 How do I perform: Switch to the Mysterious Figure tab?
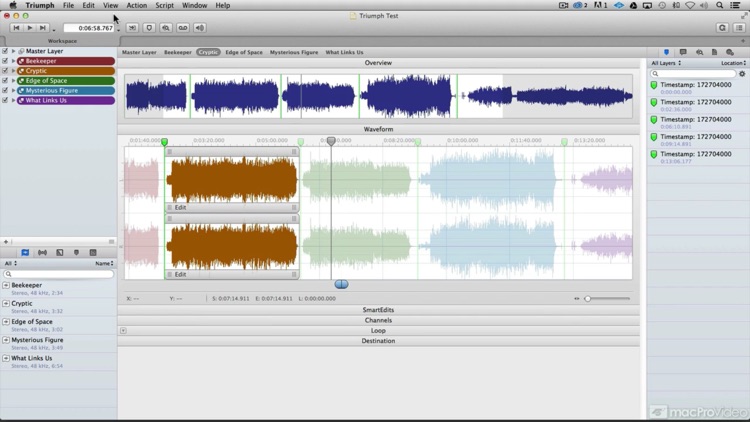pyautogui.click(x=294, y=52)
